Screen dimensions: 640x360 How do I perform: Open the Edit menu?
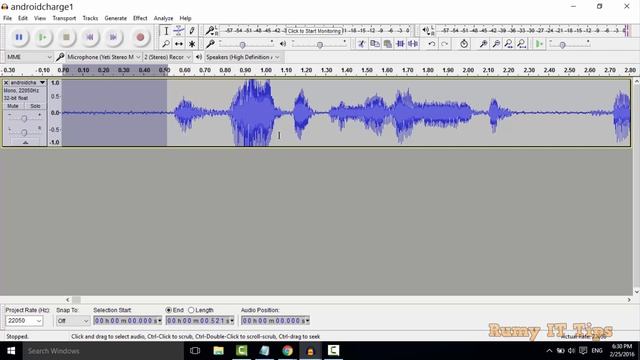coord(23,18)
